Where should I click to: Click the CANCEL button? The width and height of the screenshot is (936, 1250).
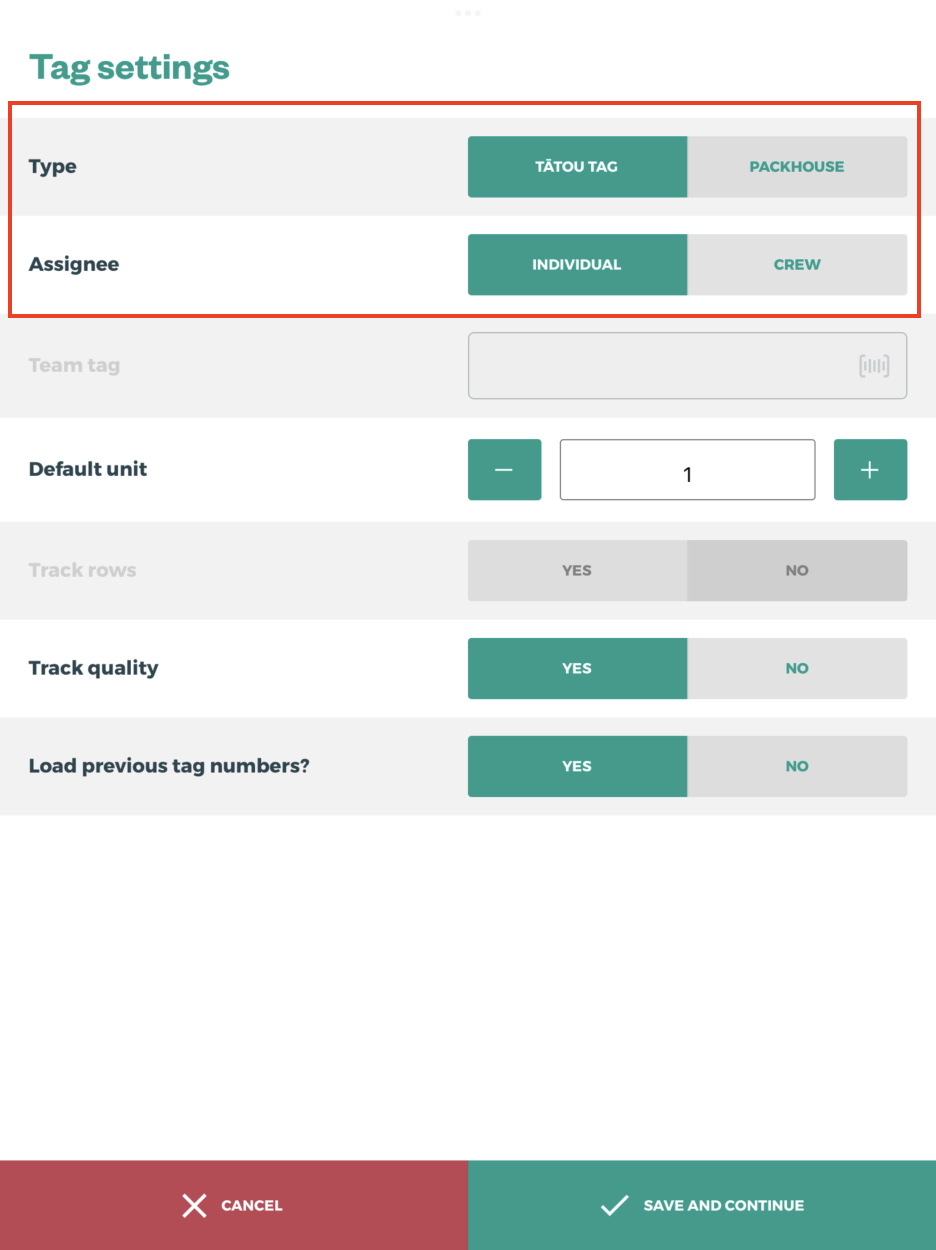click(234, 1205)
